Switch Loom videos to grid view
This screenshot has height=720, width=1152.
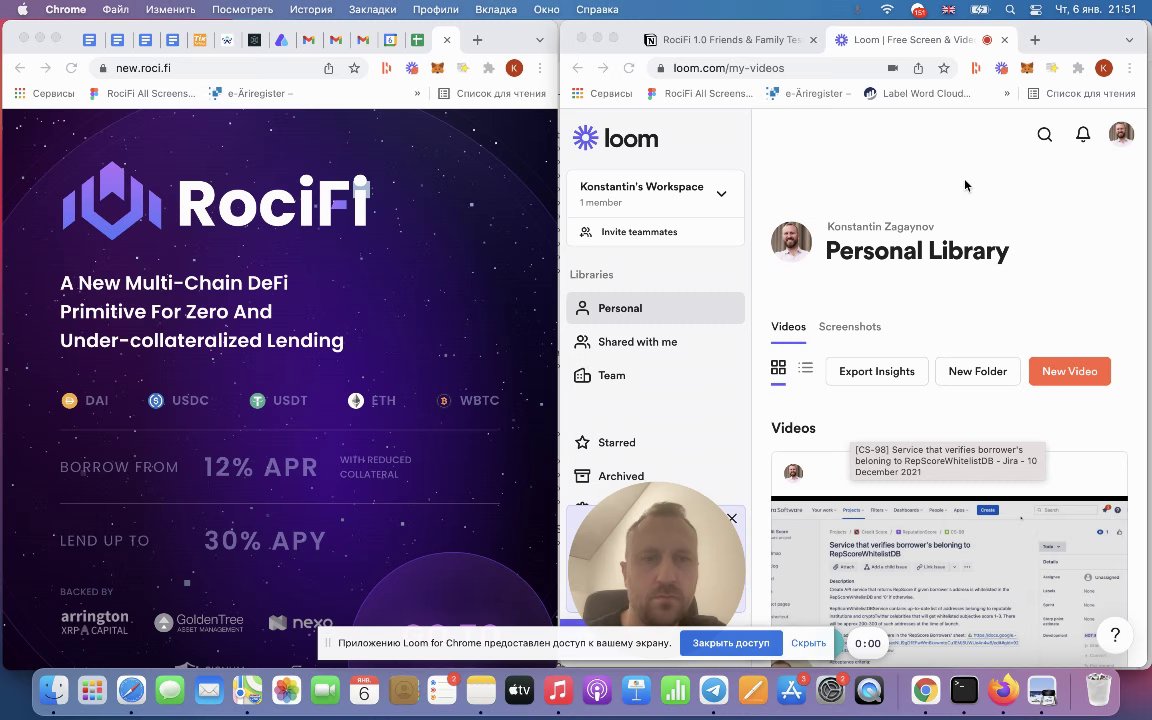tap(778, 367)
